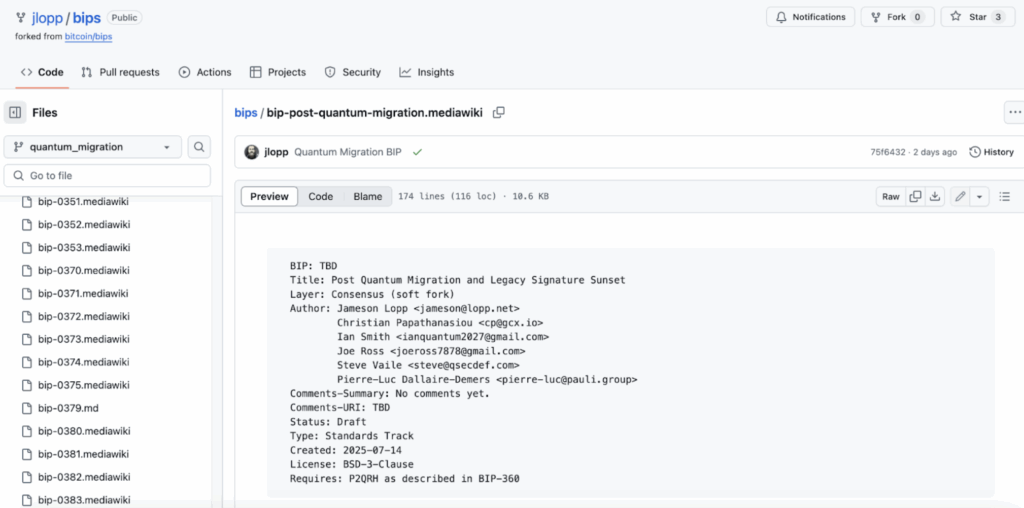Open bip-0379.md in file tree
The image size is (1024, 508).
click(x=70, y=408)
